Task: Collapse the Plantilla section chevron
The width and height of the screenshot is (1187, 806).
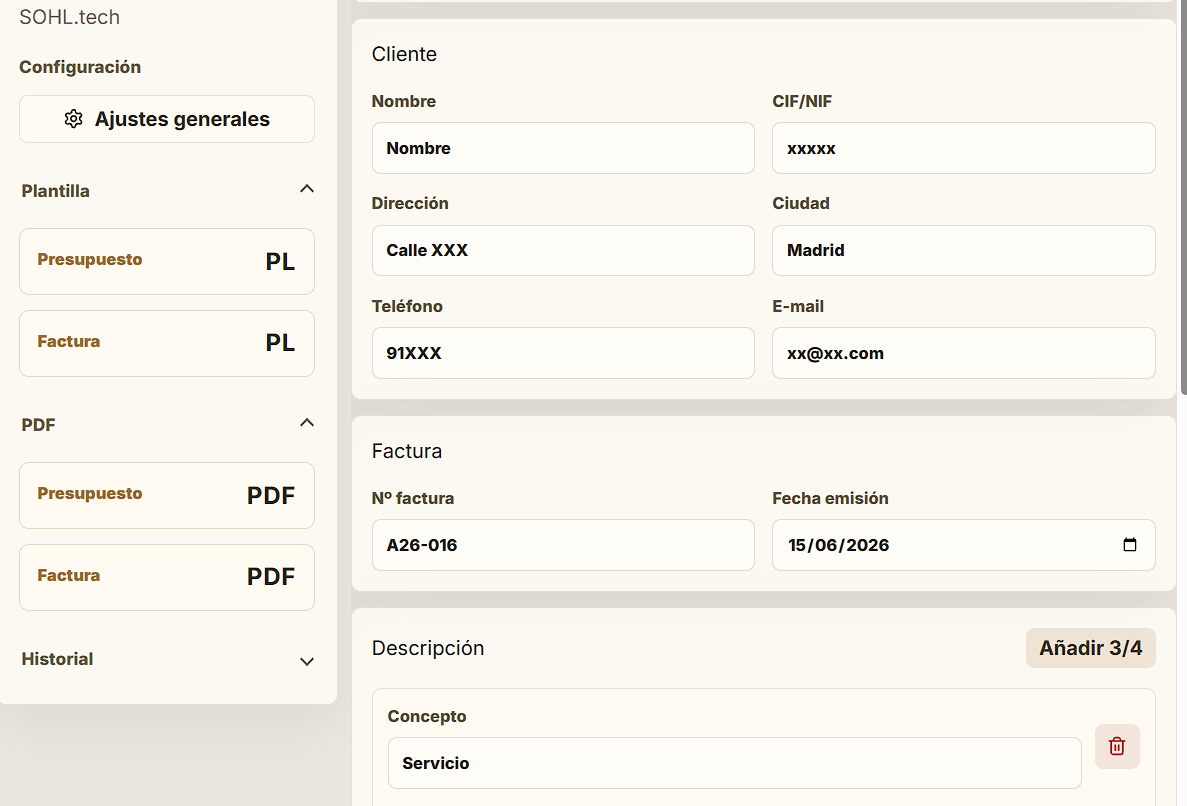Action: (x=307, y=188)
